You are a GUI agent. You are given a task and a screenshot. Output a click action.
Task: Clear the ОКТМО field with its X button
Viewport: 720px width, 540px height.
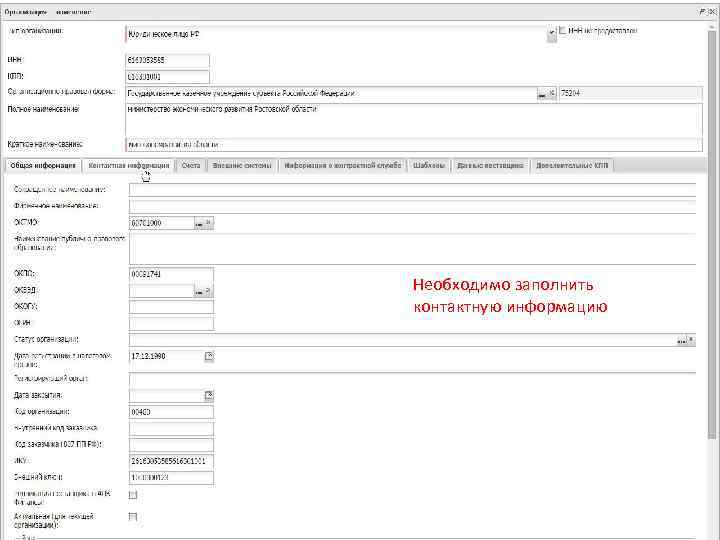[x=208, y=224]
